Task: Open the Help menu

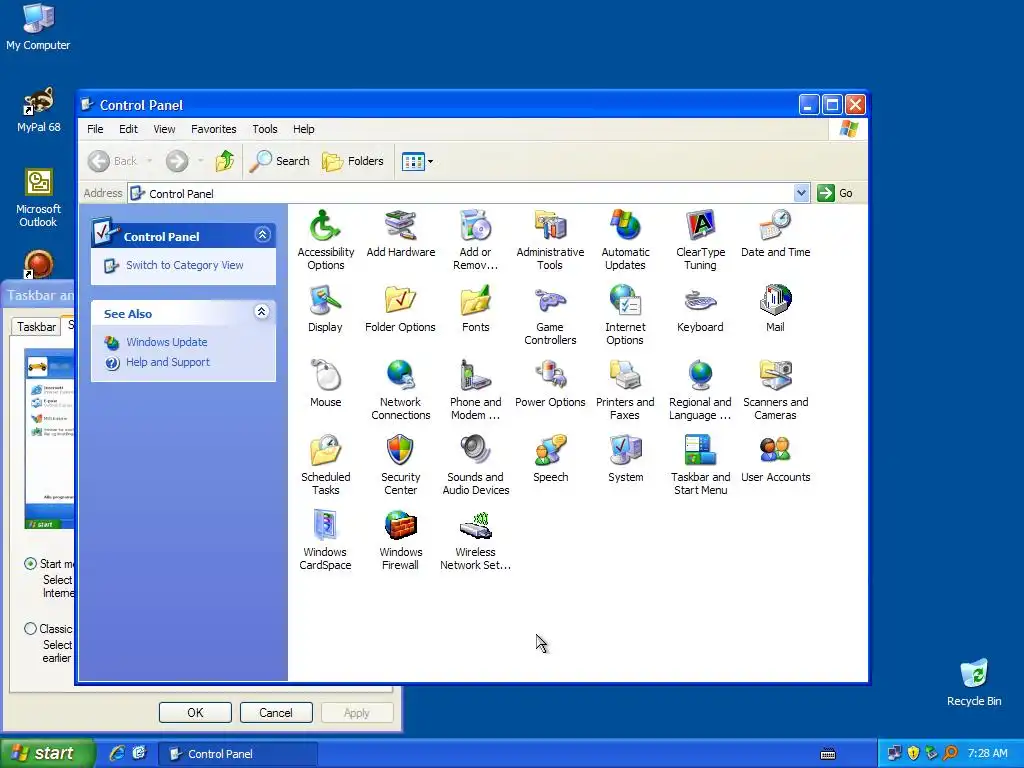Action: (304, 129)
